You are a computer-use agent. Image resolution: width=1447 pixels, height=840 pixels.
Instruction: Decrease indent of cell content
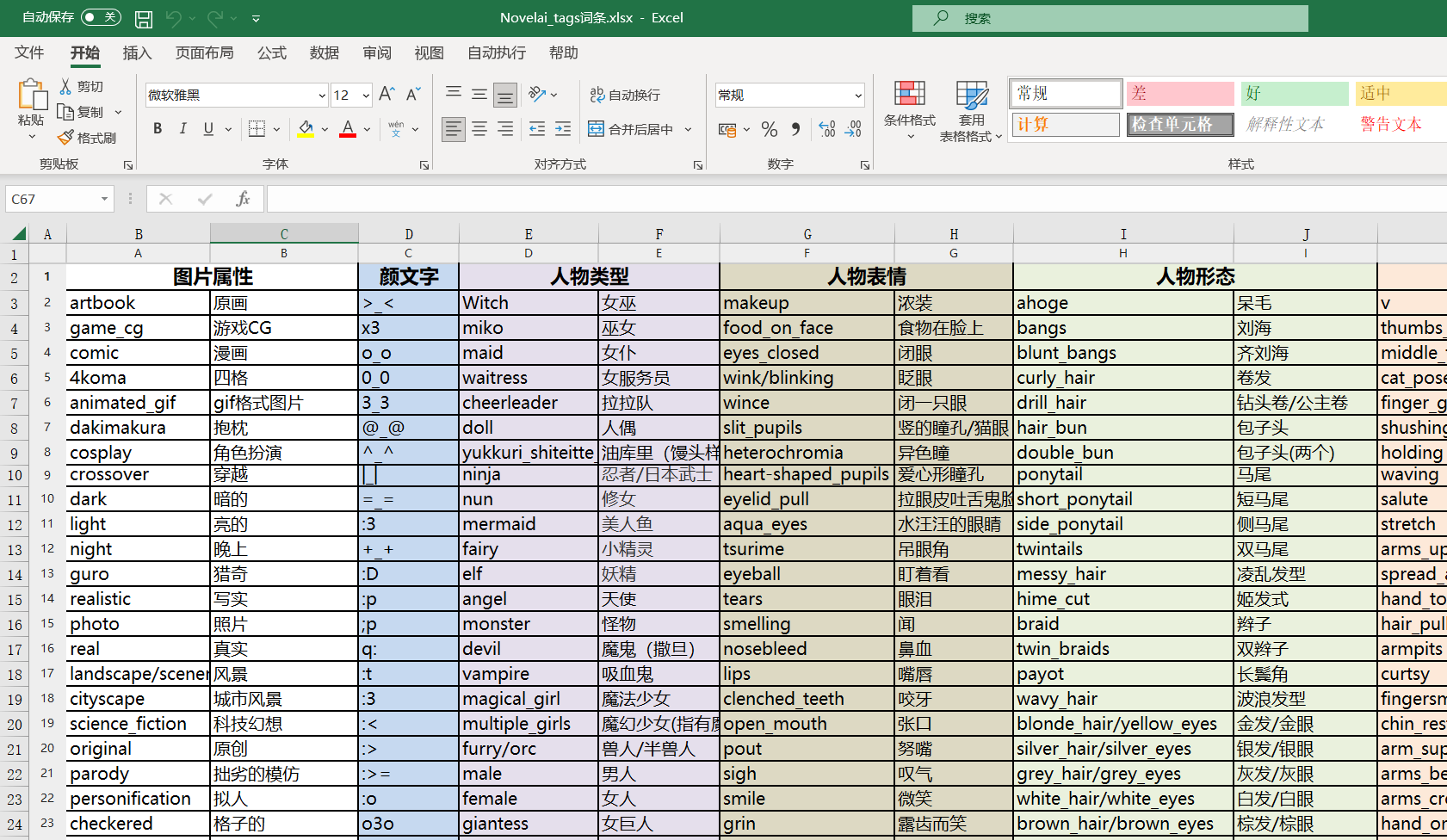tap(537, 129)
